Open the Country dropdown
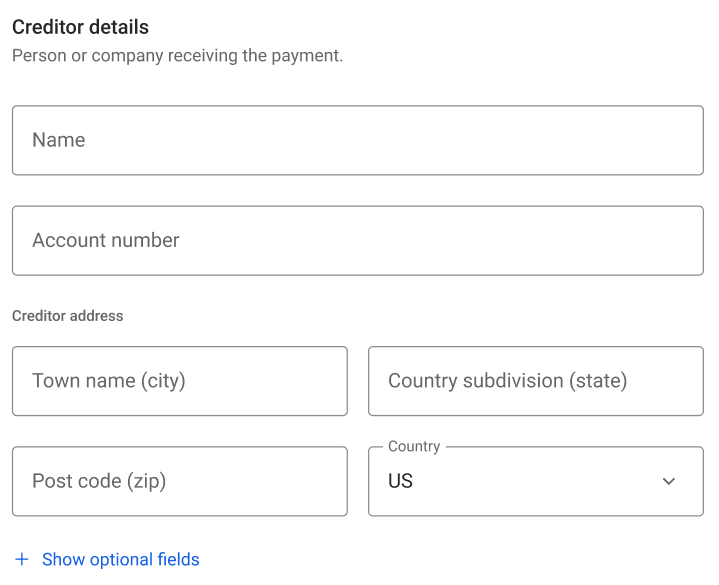 point(535,481)
